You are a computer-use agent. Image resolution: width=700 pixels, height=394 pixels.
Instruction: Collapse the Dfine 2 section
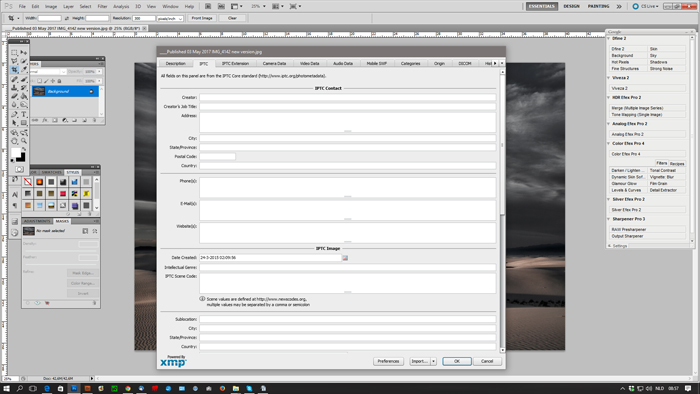pyautogui.click(x=609, y=39)
